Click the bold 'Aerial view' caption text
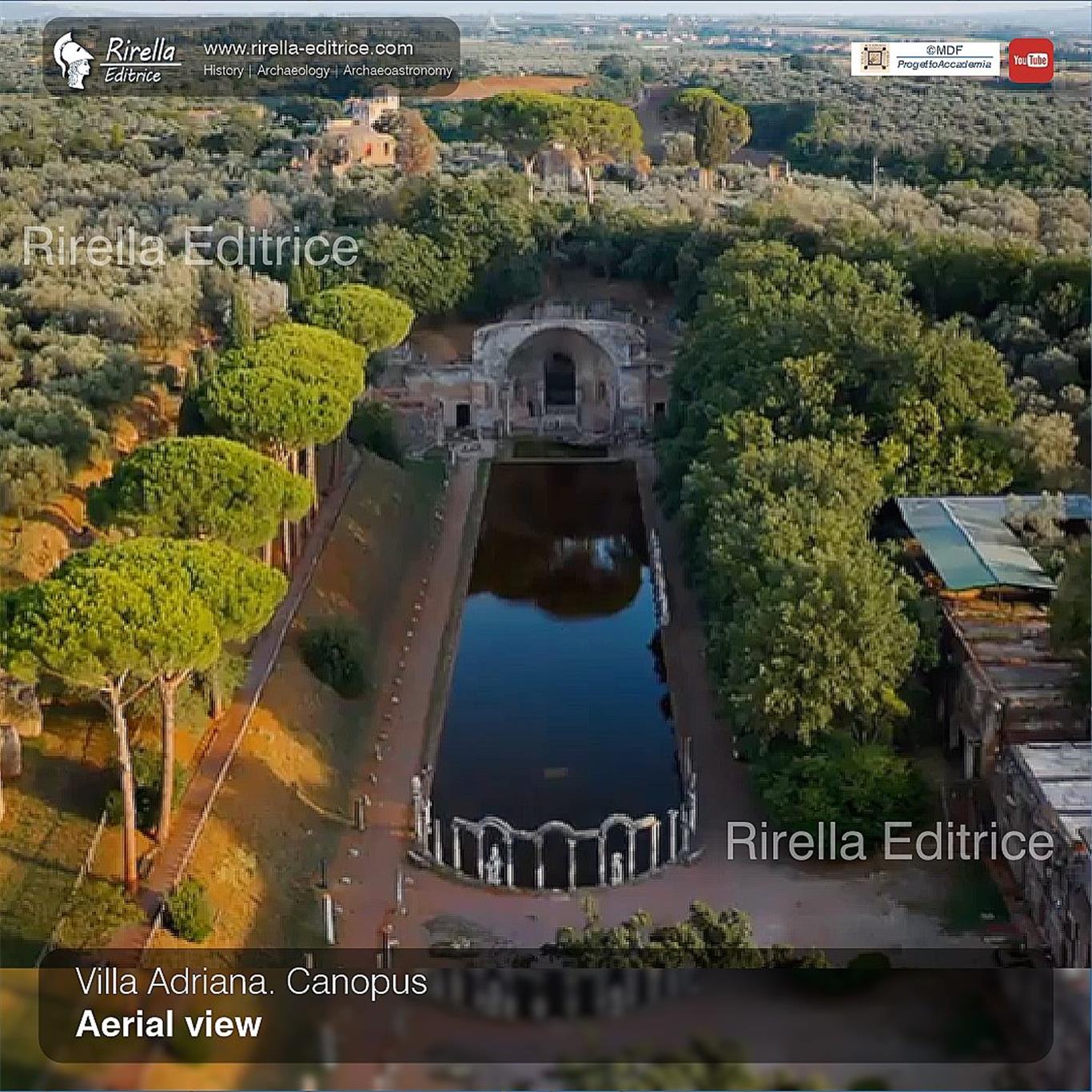Screen dimensions: 1092x1092 pyautogui.click(x=169, y=1024)
